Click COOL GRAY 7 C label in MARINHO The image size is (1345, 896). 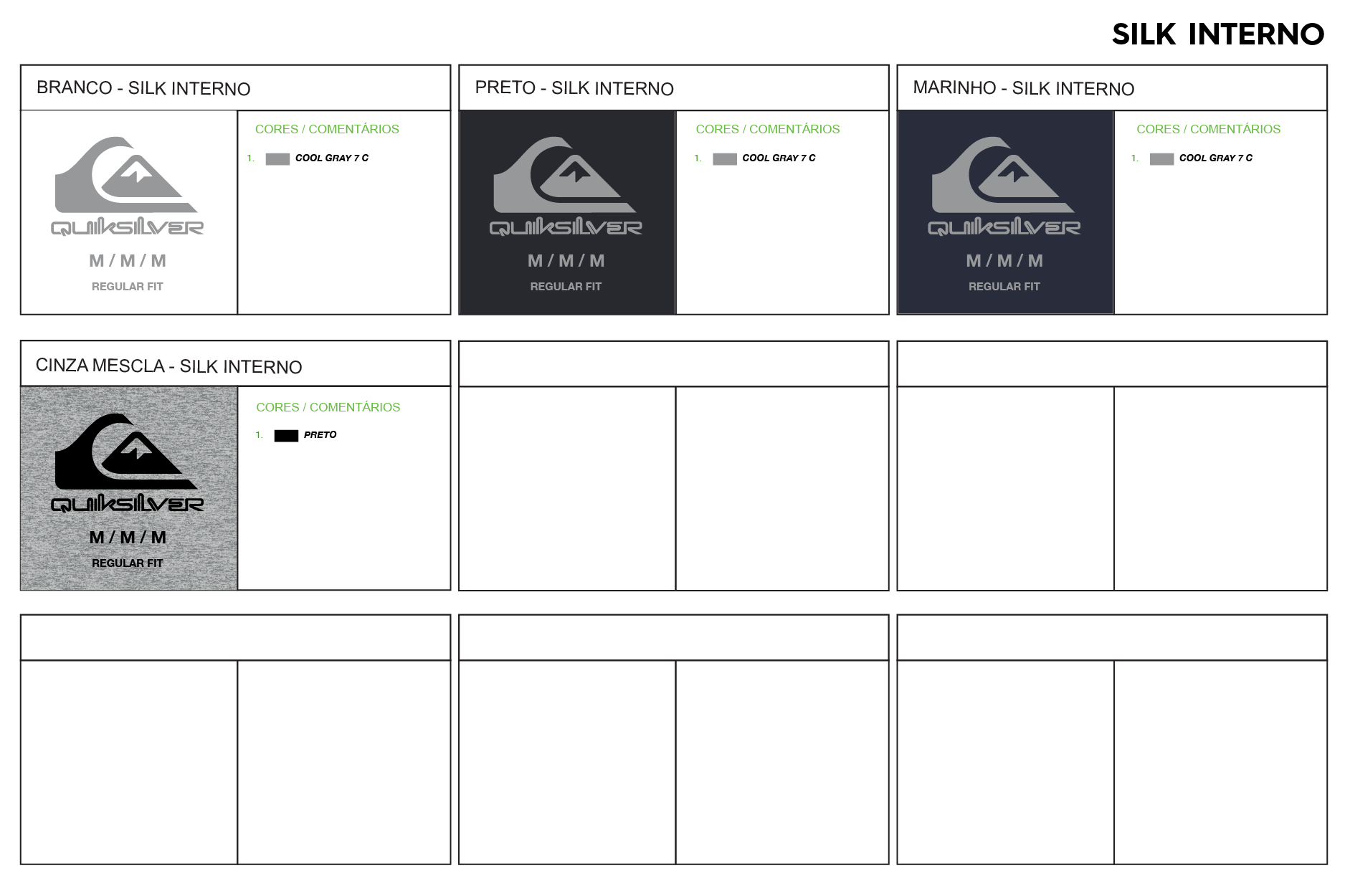1216,158
